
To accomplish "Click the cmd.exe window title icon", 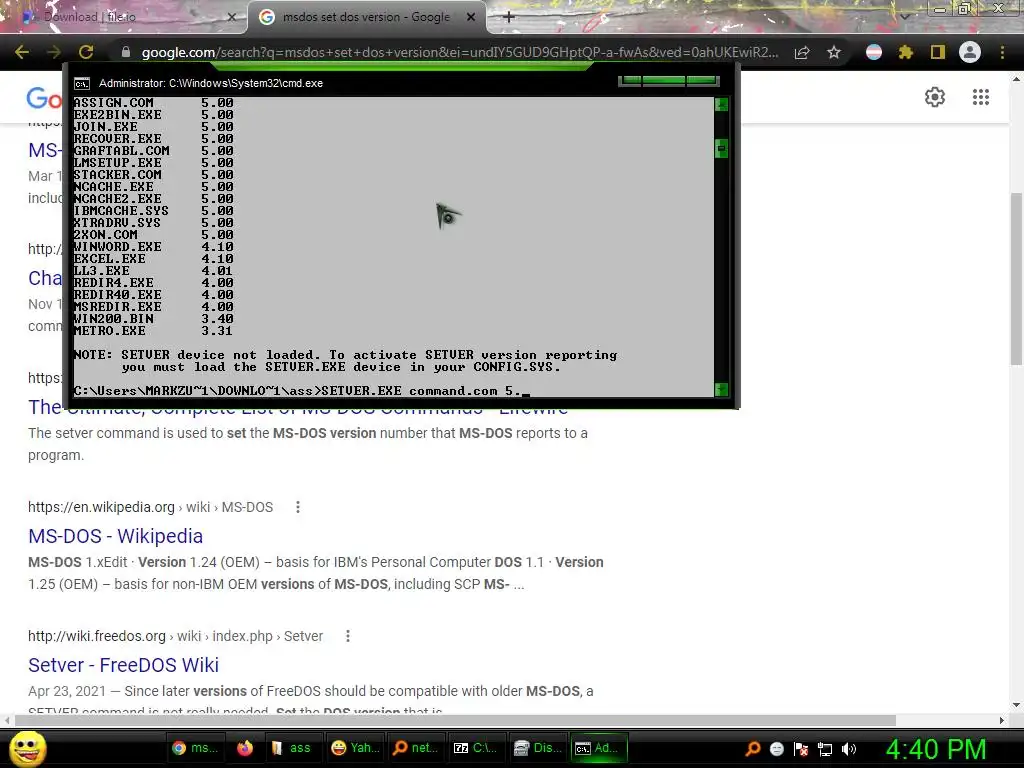I will (x=82, y=84).
